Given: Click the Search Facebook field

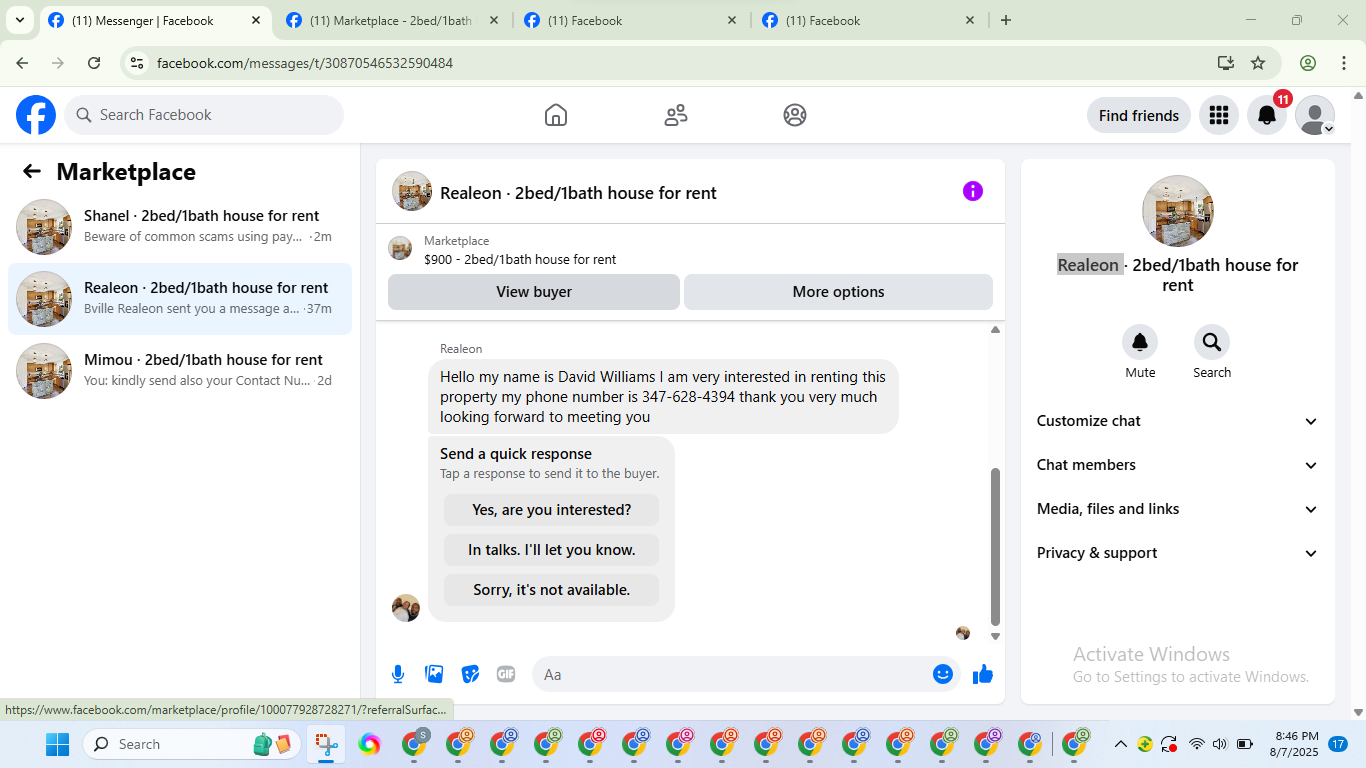Looking at the screenshot, I should click(204, 115).
